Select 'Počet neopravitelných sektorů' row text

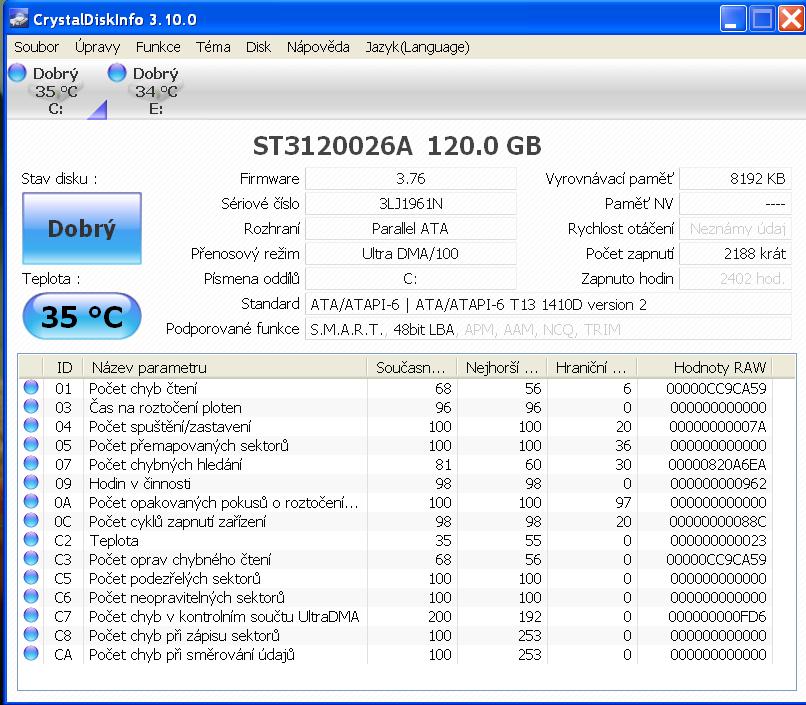pos(187,598)
